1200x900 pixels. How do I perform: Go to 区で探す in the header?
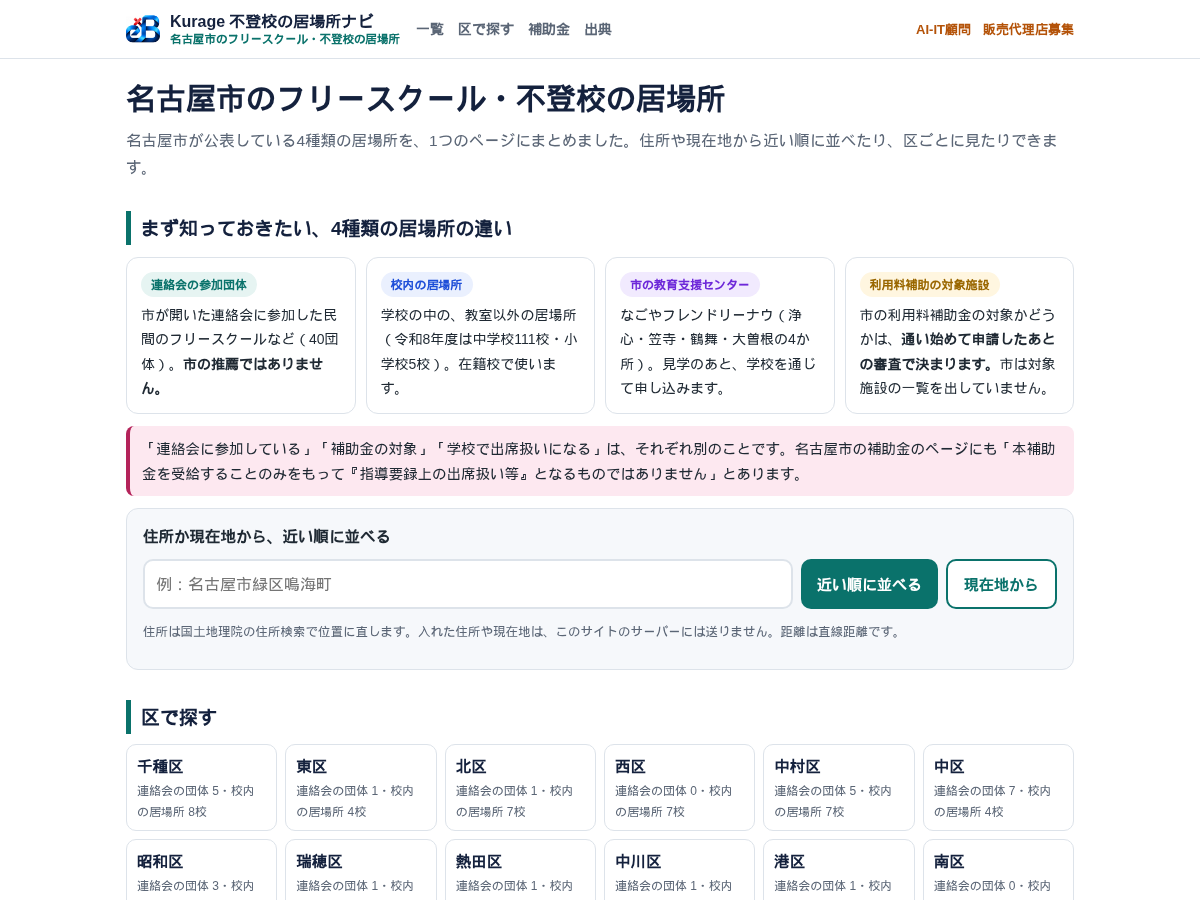point(486,29)
